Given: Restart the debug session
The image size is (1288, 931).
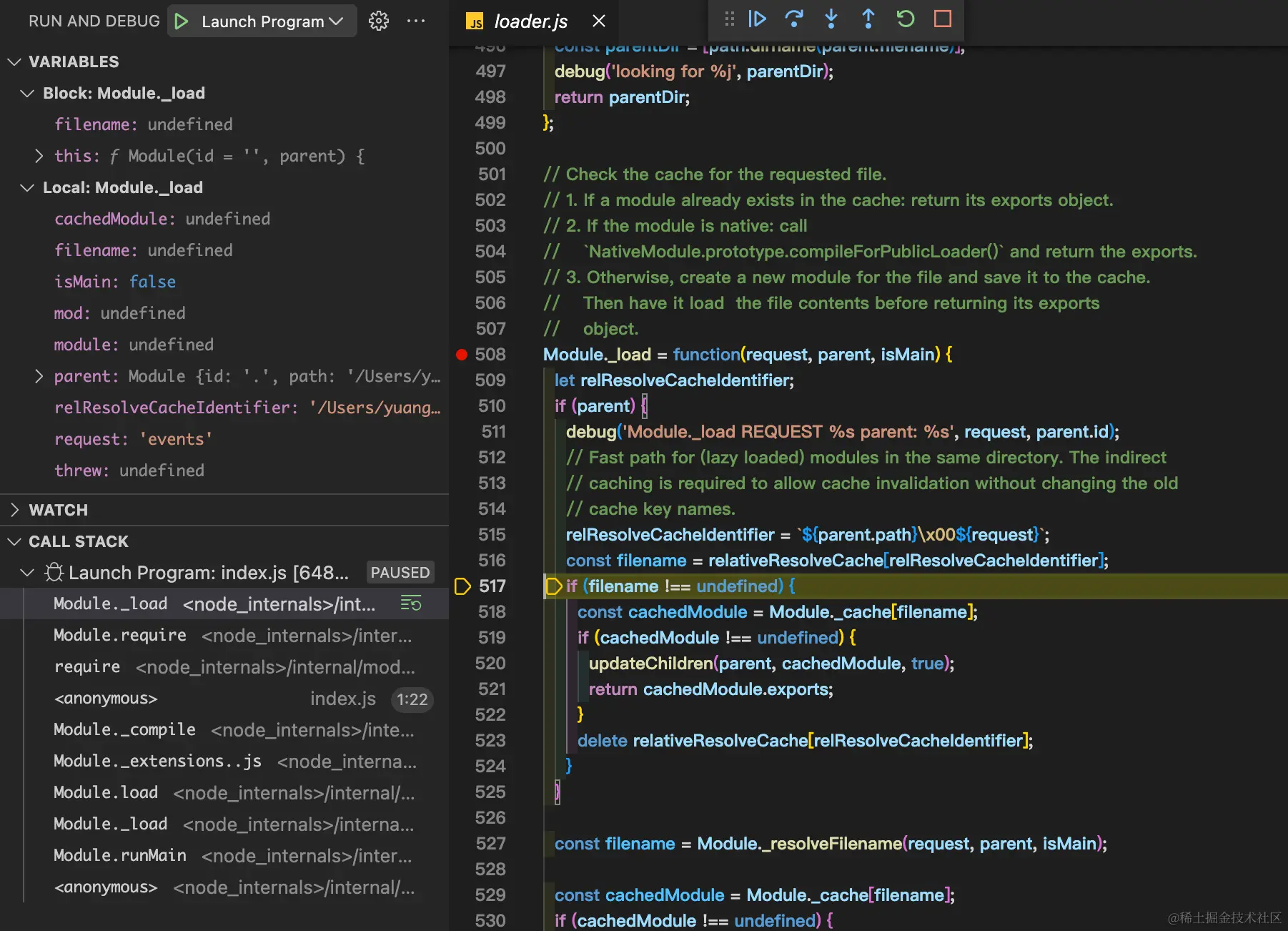Looking at the screenshot, I should (x=906, y=19).
